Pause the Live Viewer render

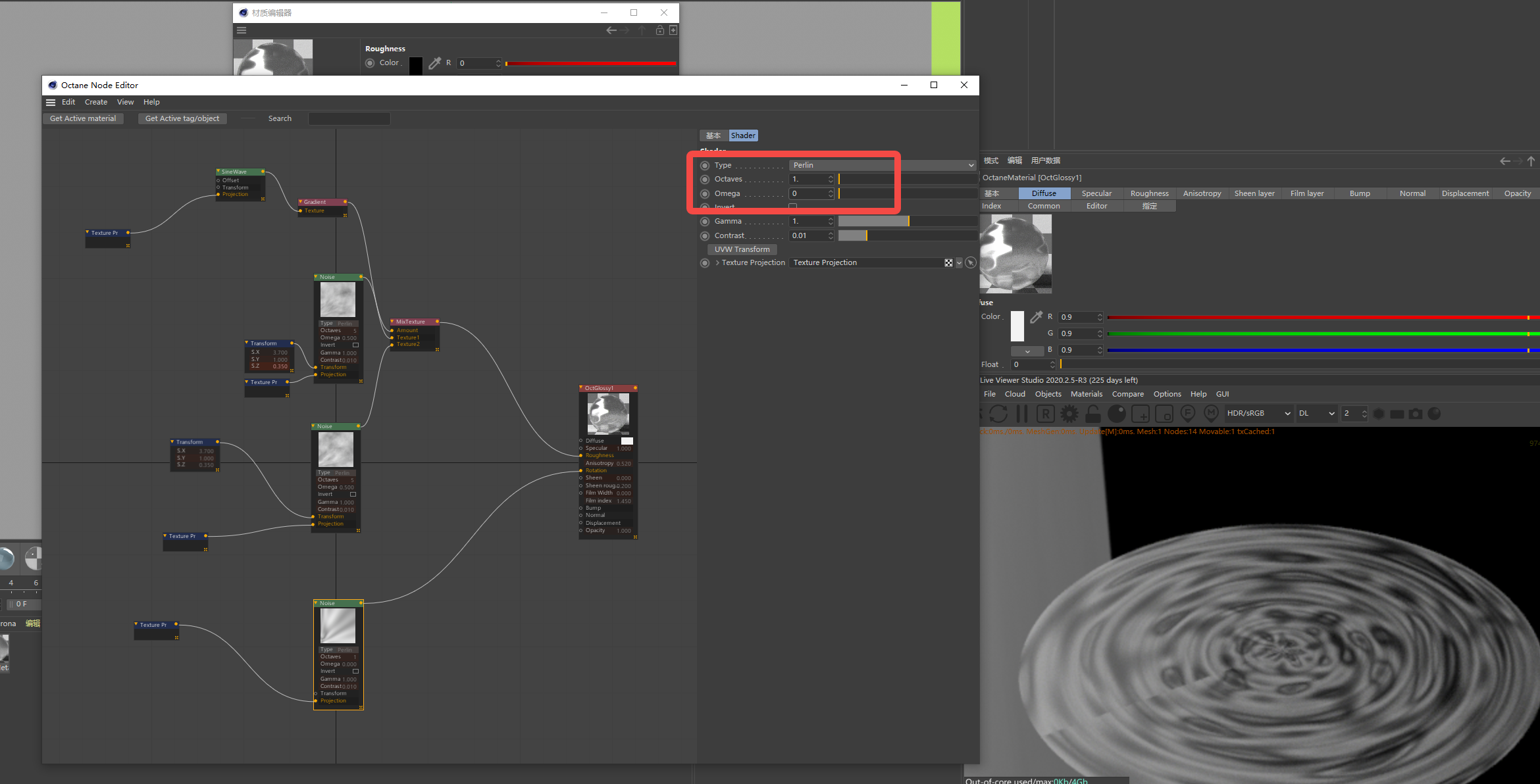[x=1021, y=413]
